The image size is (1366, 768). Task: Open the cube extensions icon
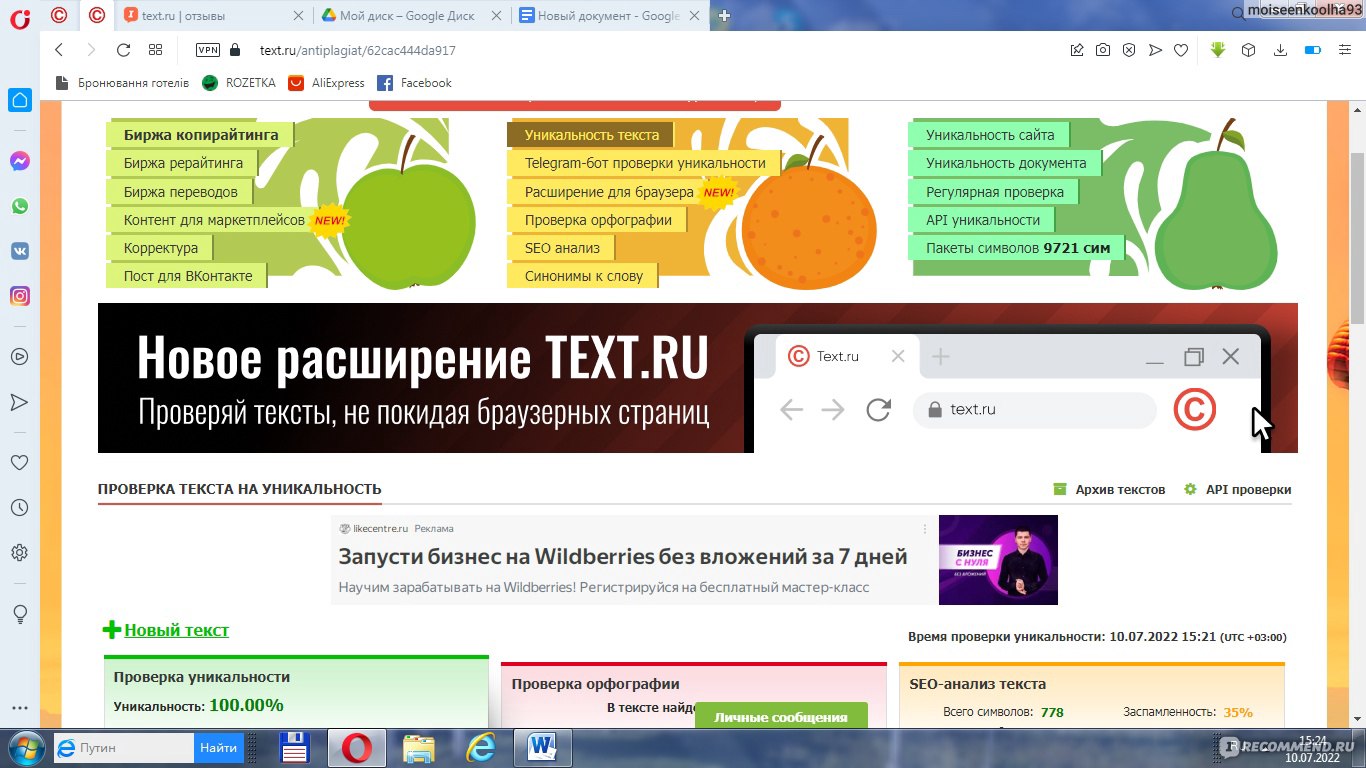1248,50
